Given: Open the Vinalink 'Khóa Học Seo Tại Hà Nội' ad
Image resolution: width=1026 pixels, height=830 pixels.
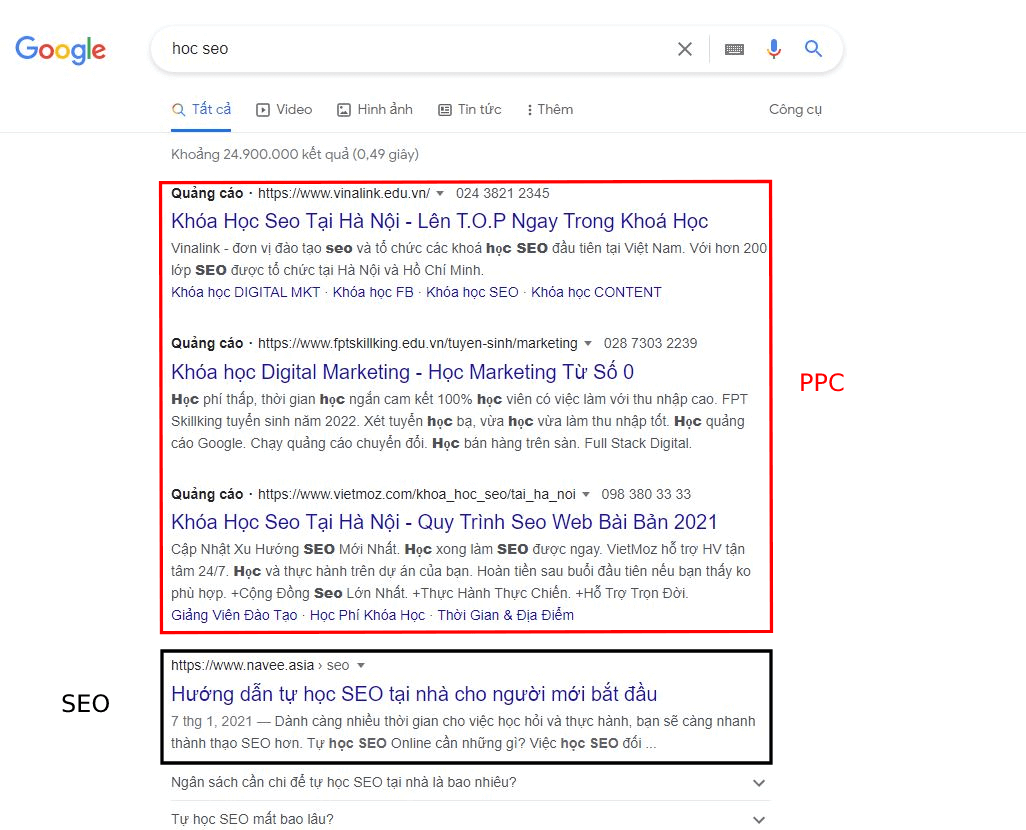Looking at the screenshot, I should click(x=438, y=220).
